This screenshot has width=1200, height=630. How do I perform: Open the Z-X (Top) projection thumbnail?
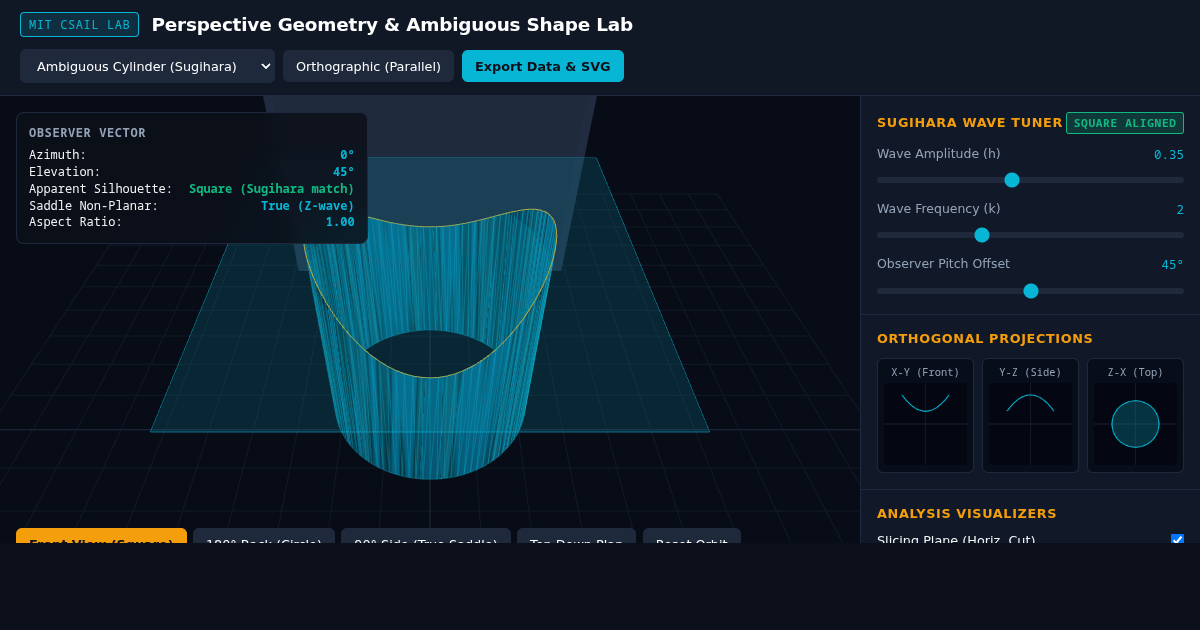1135,416
